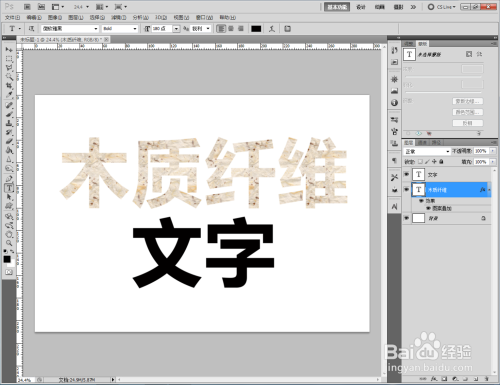This screenshot has height=385, width=500.
Task: Collapse effects on 木质纤维 layer
Action: pos(489,190)
